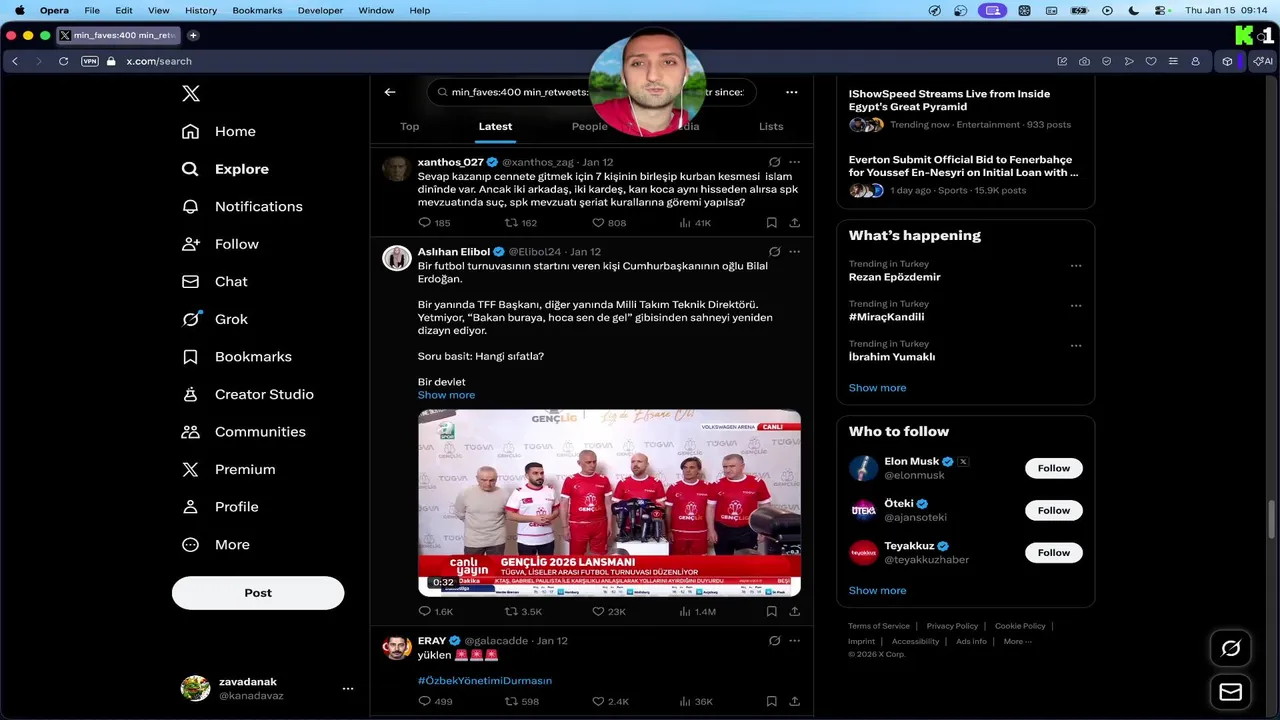The image size is (1280, 720).
Task: Open Creator Studio from the sidebar
Action: tap(247, 394)
